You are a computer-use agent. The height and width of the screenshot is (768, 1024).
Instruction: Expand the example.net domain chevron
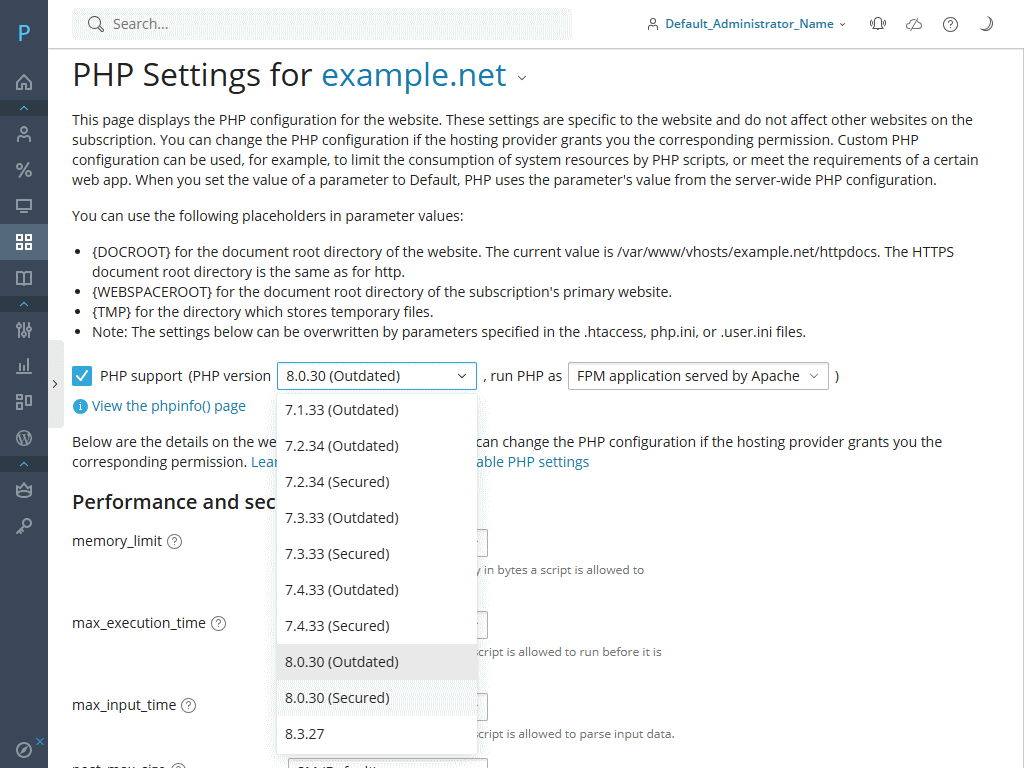coord(521,76)
